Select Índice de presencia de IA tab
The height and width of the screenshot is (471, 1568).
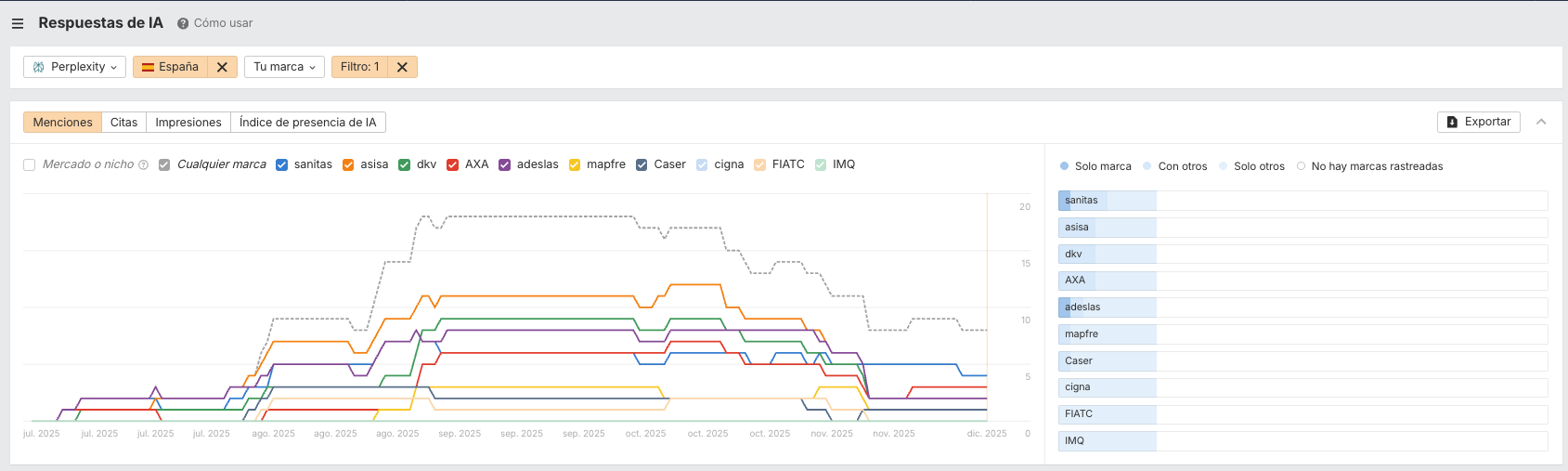click(307, 123)
